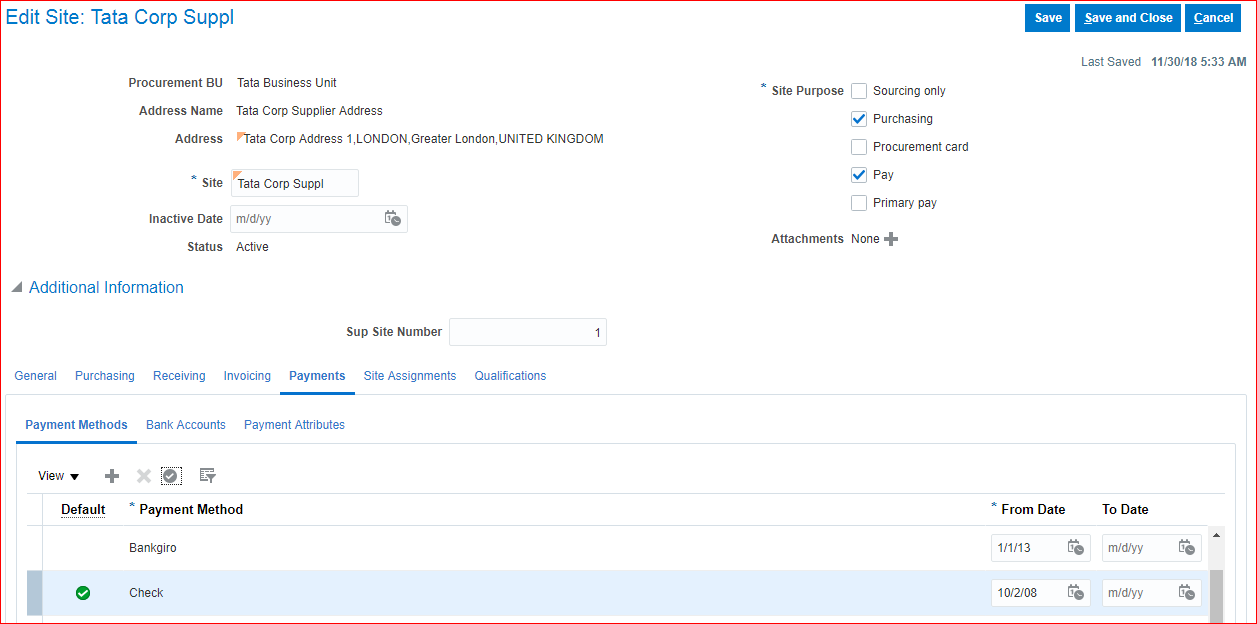Click the set default checkmark icon
Viewport: 1257px width, 624px height.
tap(171, 476)
